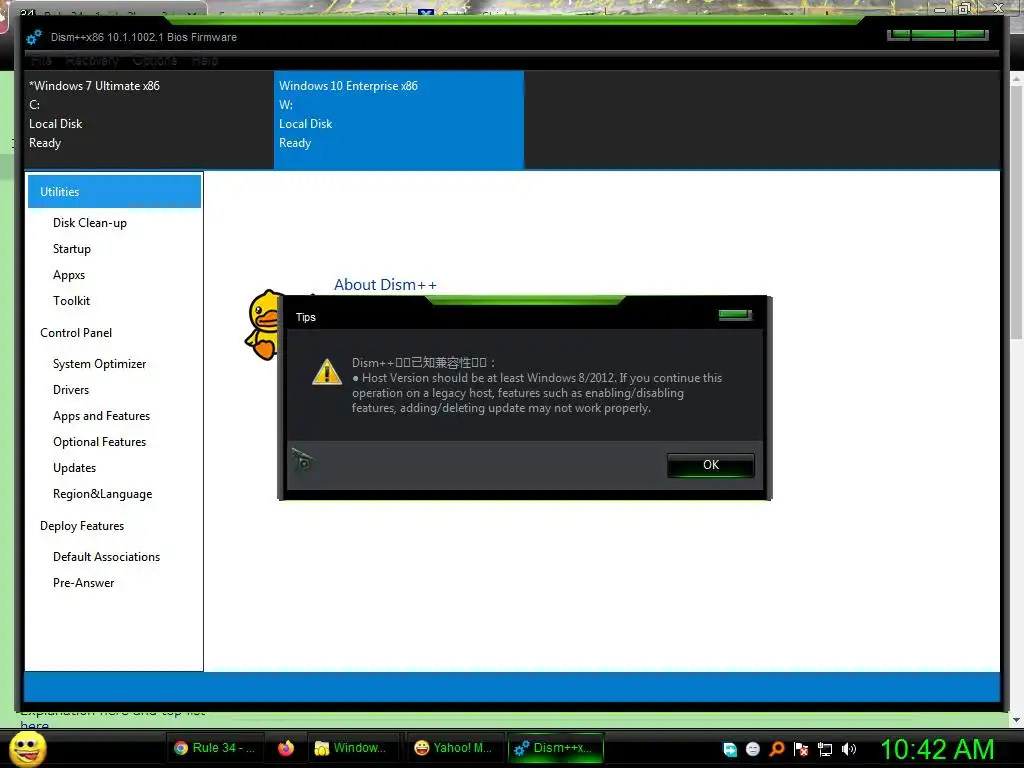Click the network tray icon
Screen dimensions: 1024x768
pyautogui.click(x=825, y=749)
